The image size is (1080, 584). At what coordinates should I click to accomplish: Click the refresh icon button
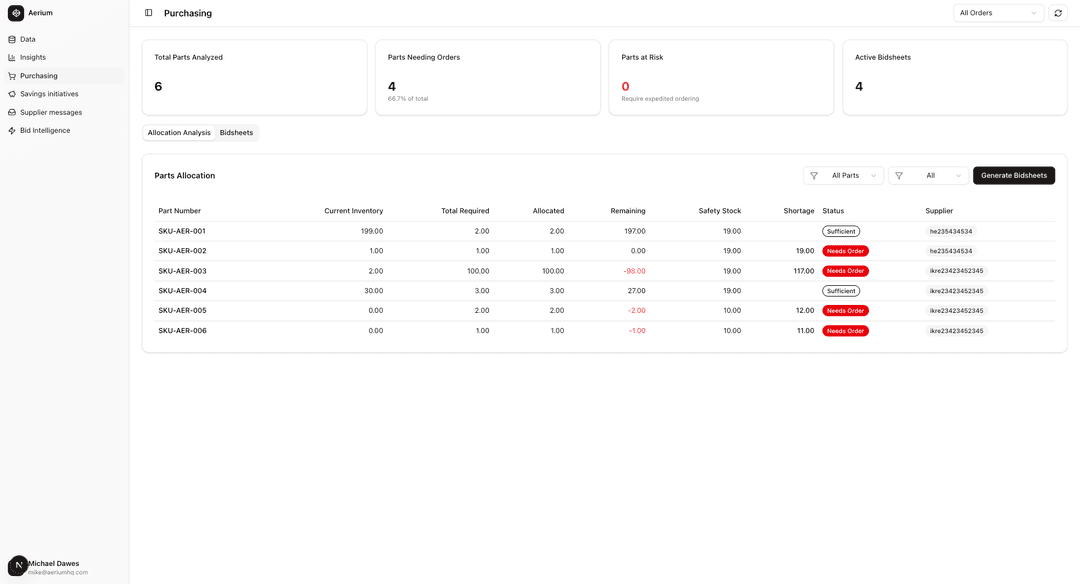coord(1058,13)
